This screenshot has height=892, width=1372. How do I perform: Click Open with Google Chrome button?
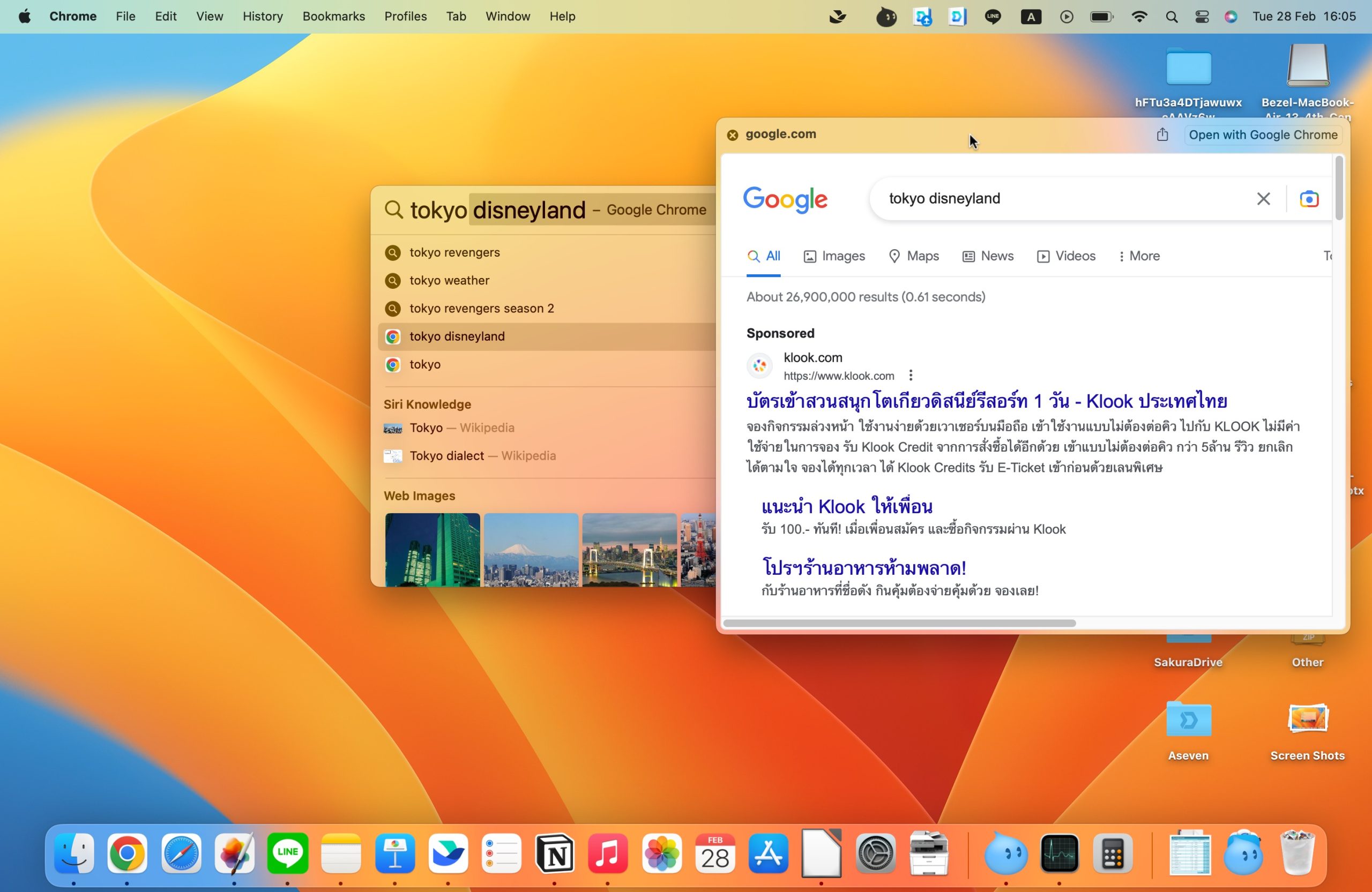[1263, 135]
